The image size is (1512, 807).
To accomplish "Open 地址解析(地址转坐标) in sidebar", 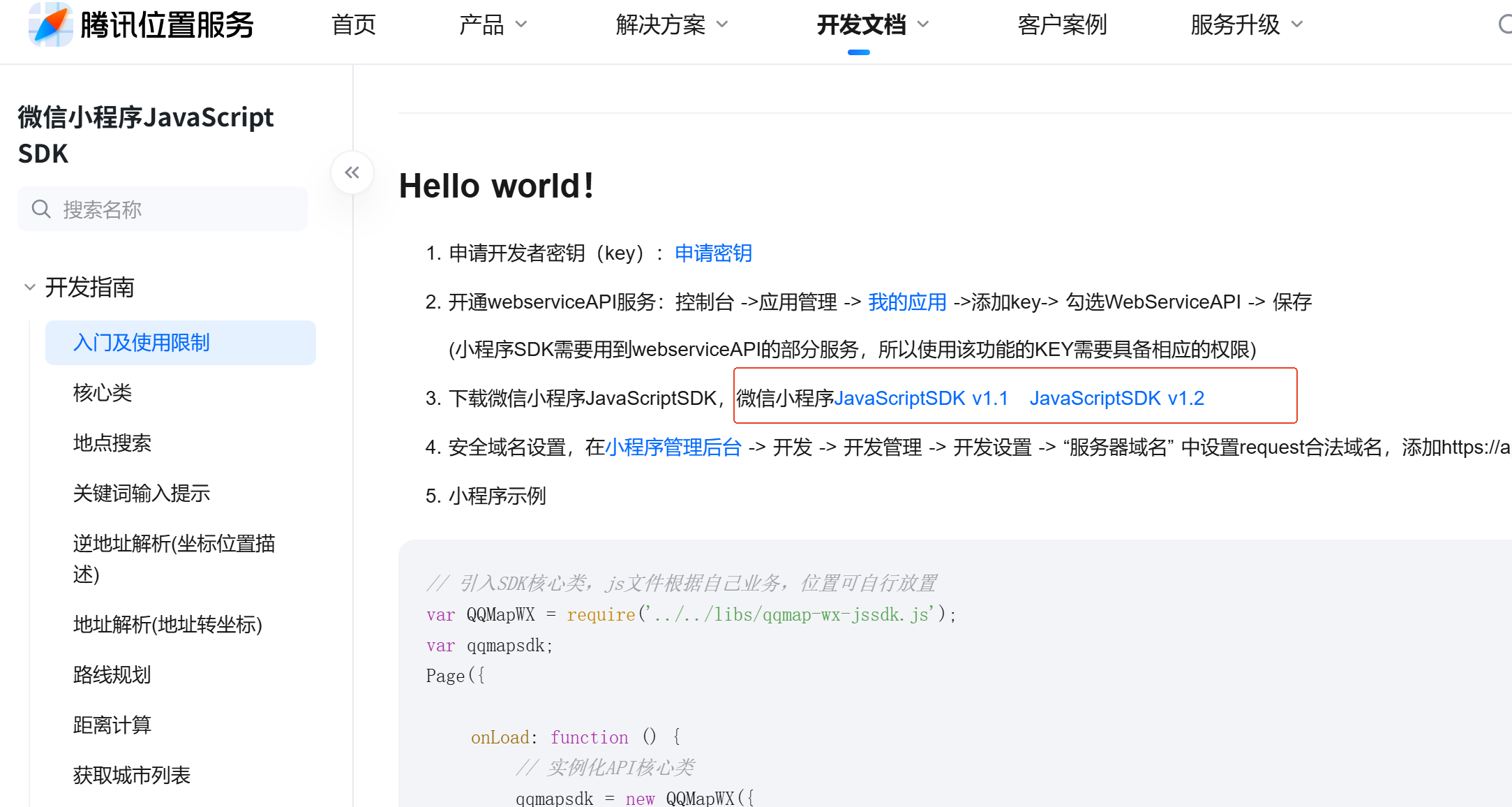I will (x=167, y=625).
